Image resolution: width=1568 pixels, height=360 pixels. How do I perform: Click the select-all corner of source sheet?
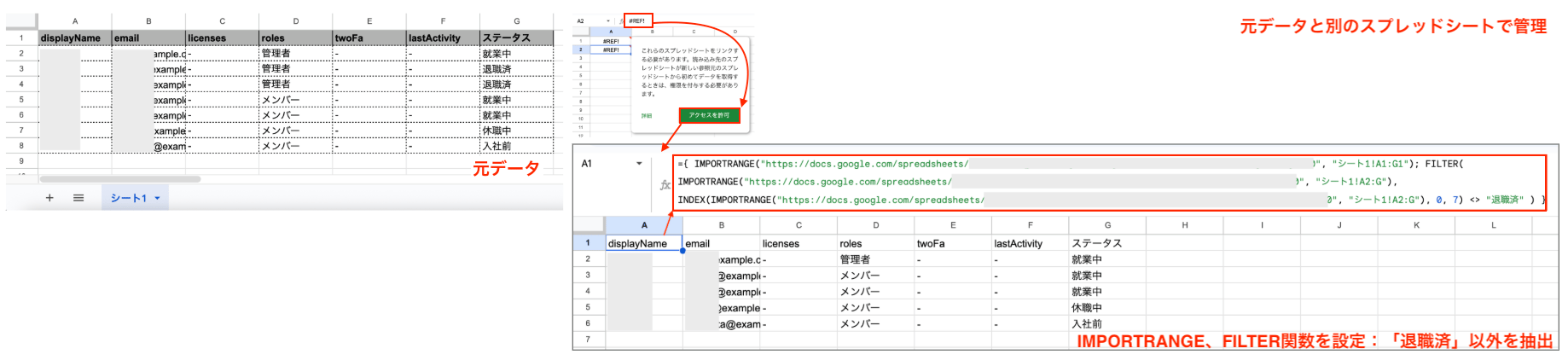[x=21, y=21]
